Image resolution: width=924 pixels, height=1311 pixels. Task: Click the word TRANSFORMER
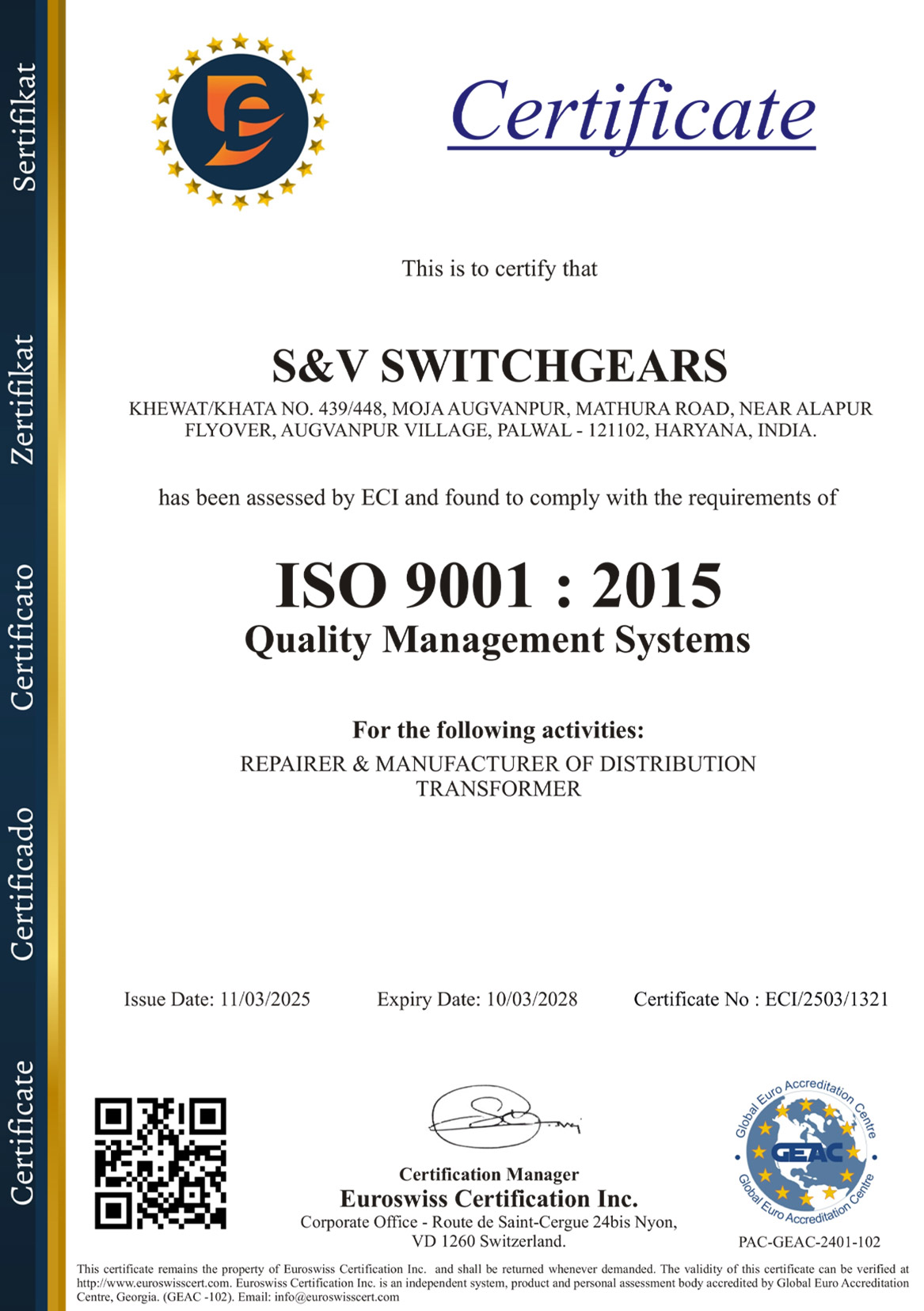point(499,789)
